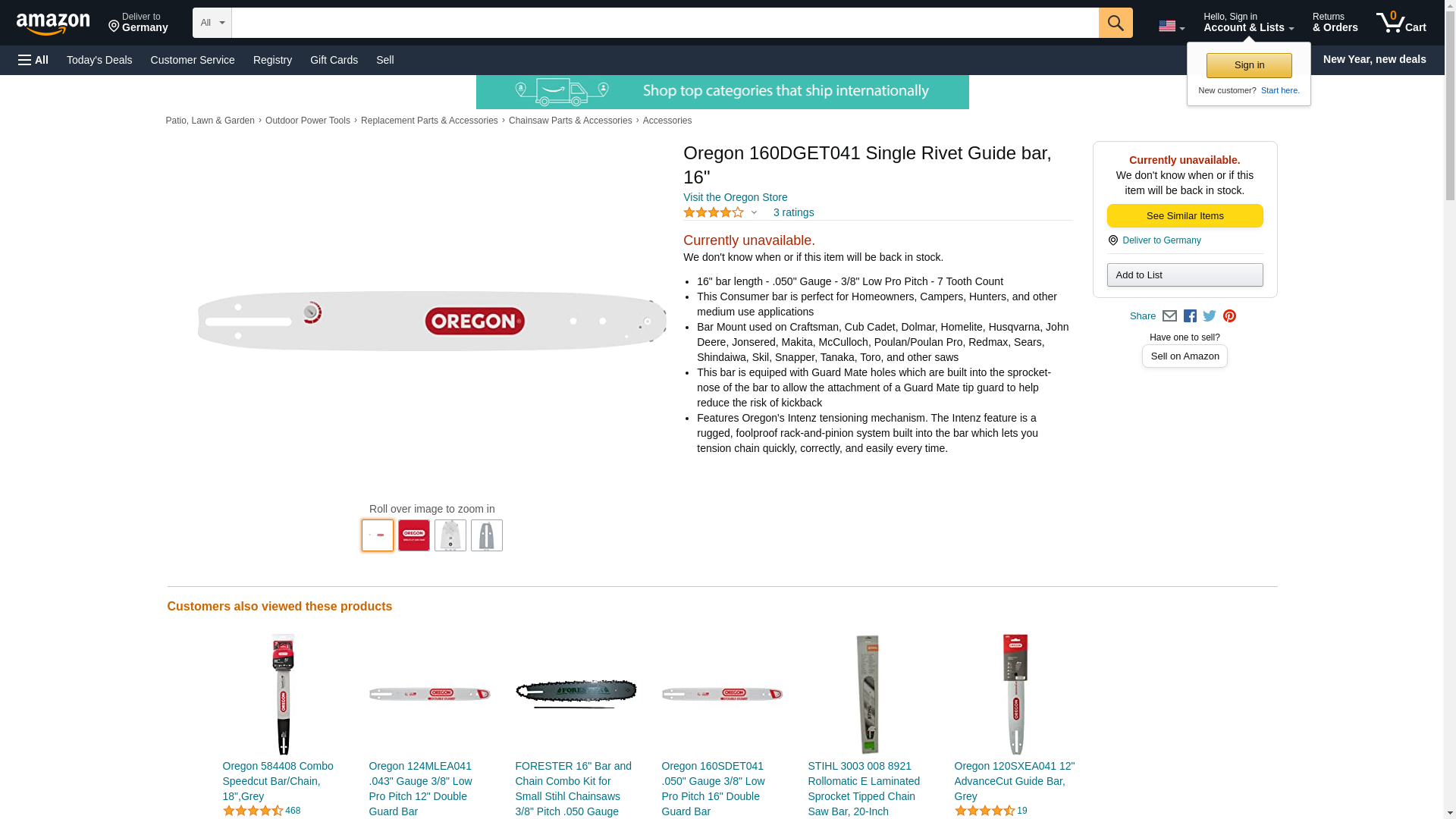
Task: Expand the star ratings breakdown chevron
Action: coord(753,213)
